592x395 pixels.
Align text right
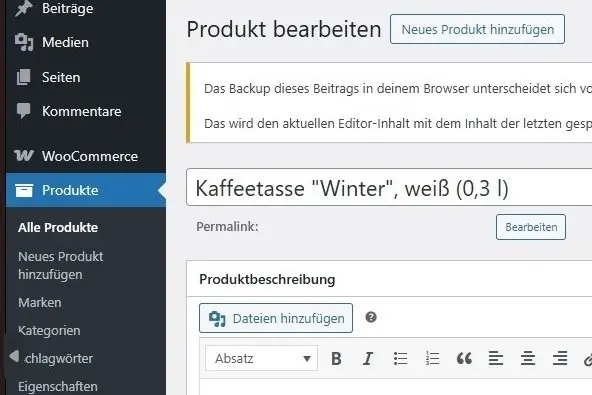[560, 358]
